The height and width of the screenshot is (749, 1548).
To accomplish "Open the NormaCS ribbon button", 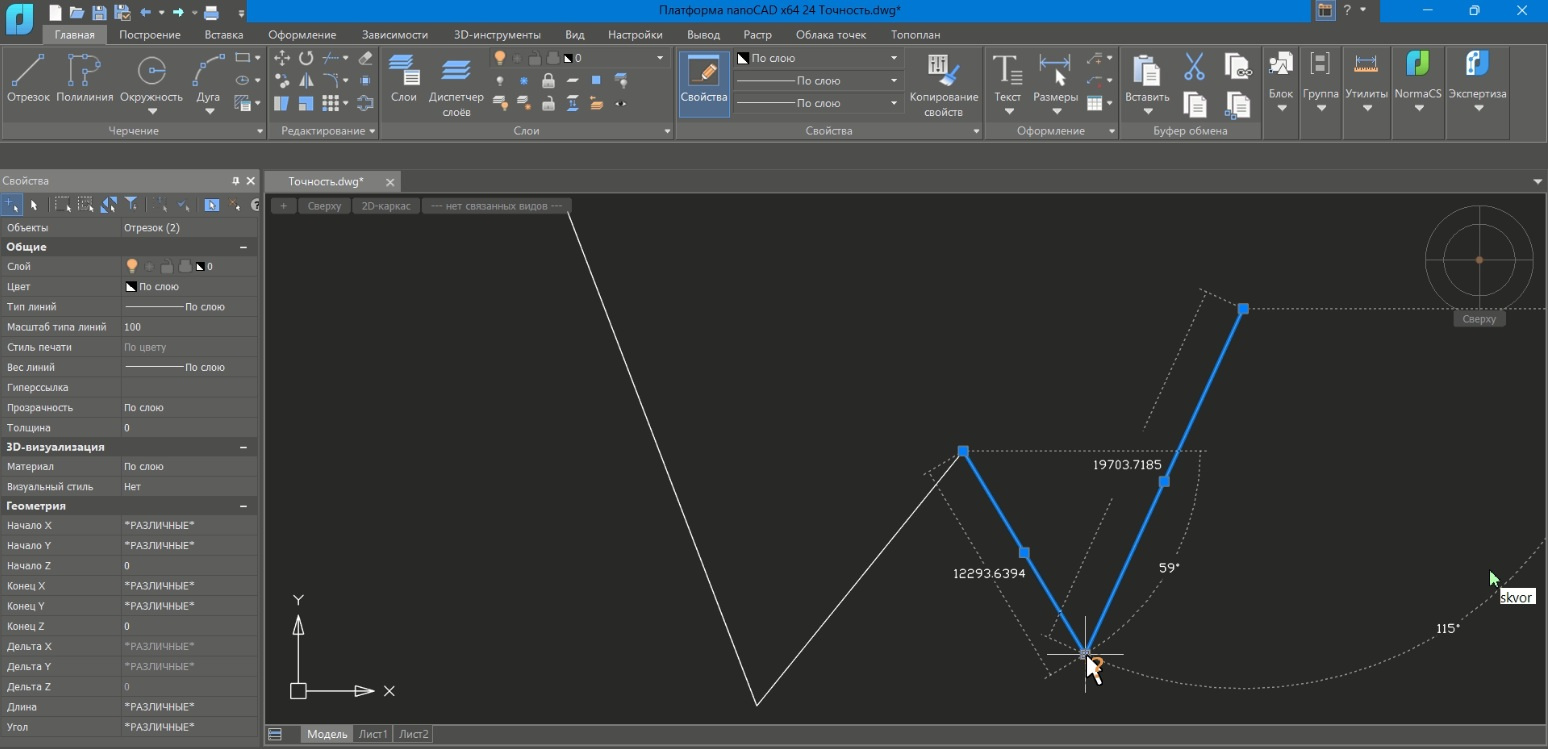I will (x=1418, y=80).
